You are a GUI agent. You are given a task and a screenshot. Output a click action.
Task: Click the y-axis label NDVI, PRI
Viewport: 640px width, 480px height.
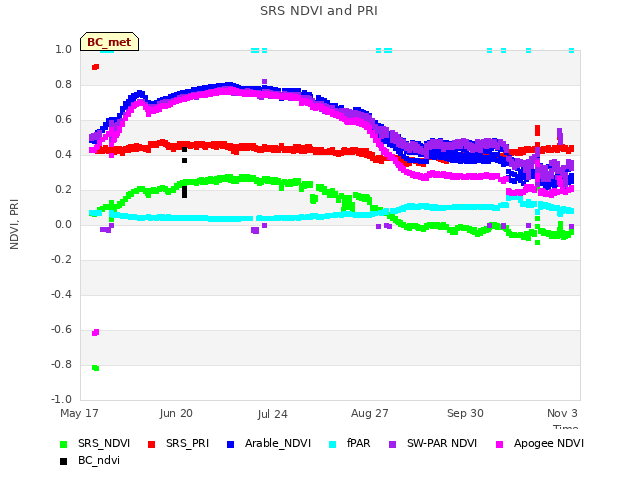(x=14, y=224)
